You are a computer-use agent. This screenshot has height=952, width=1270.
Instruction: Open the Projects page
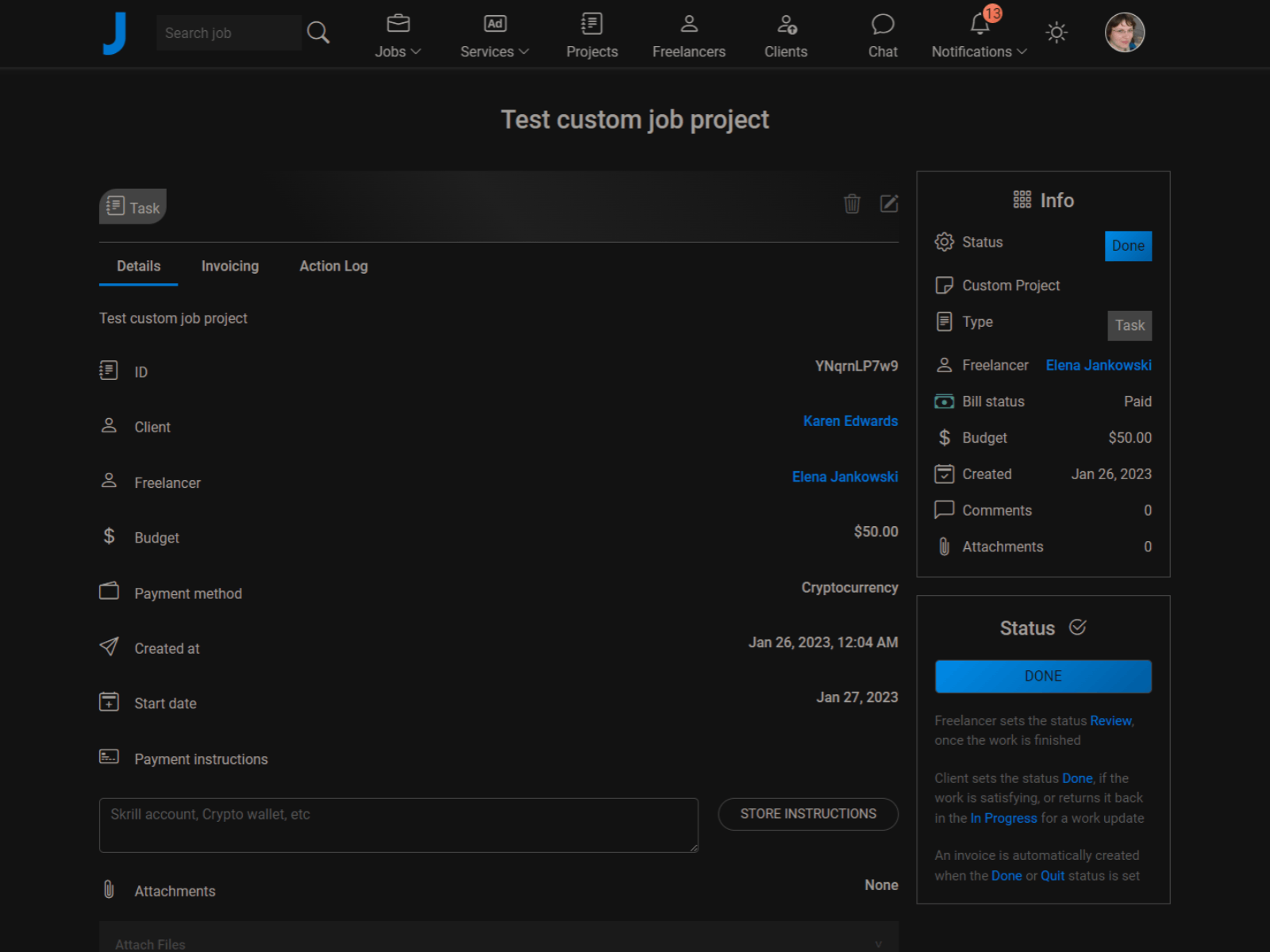(x=592, y=36)
